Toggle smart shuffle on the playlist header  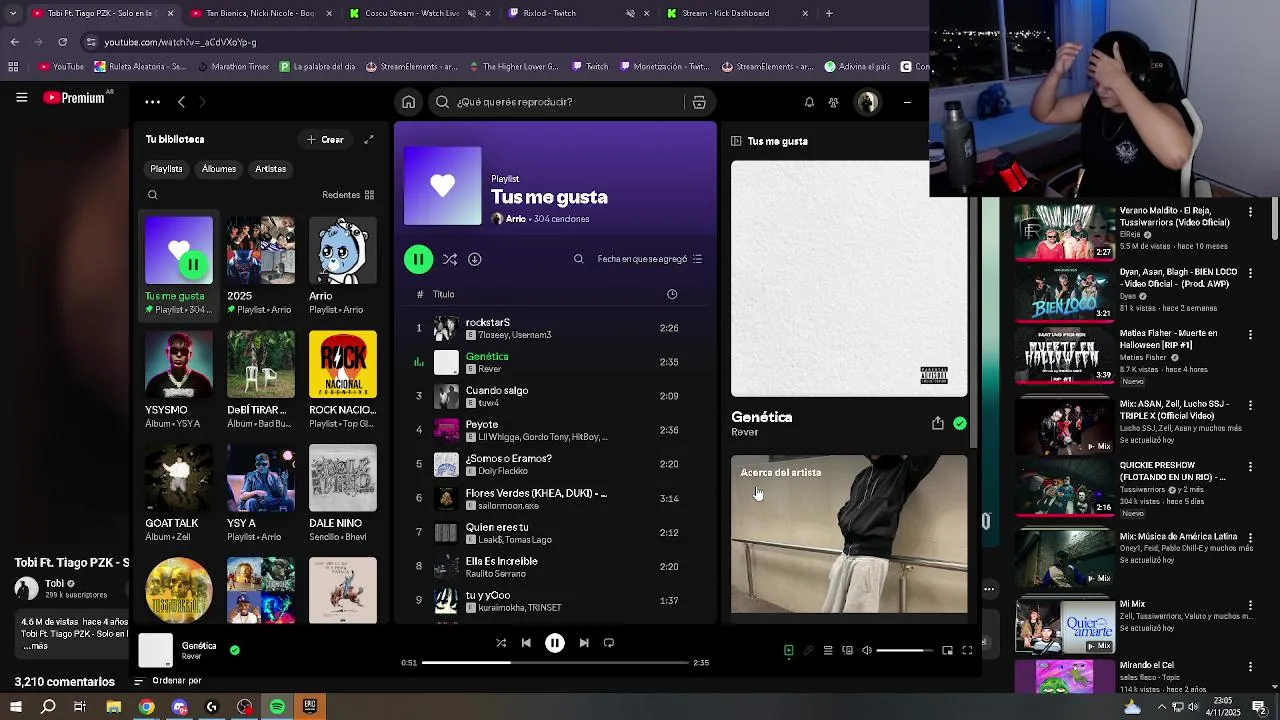tap(450, 259)
